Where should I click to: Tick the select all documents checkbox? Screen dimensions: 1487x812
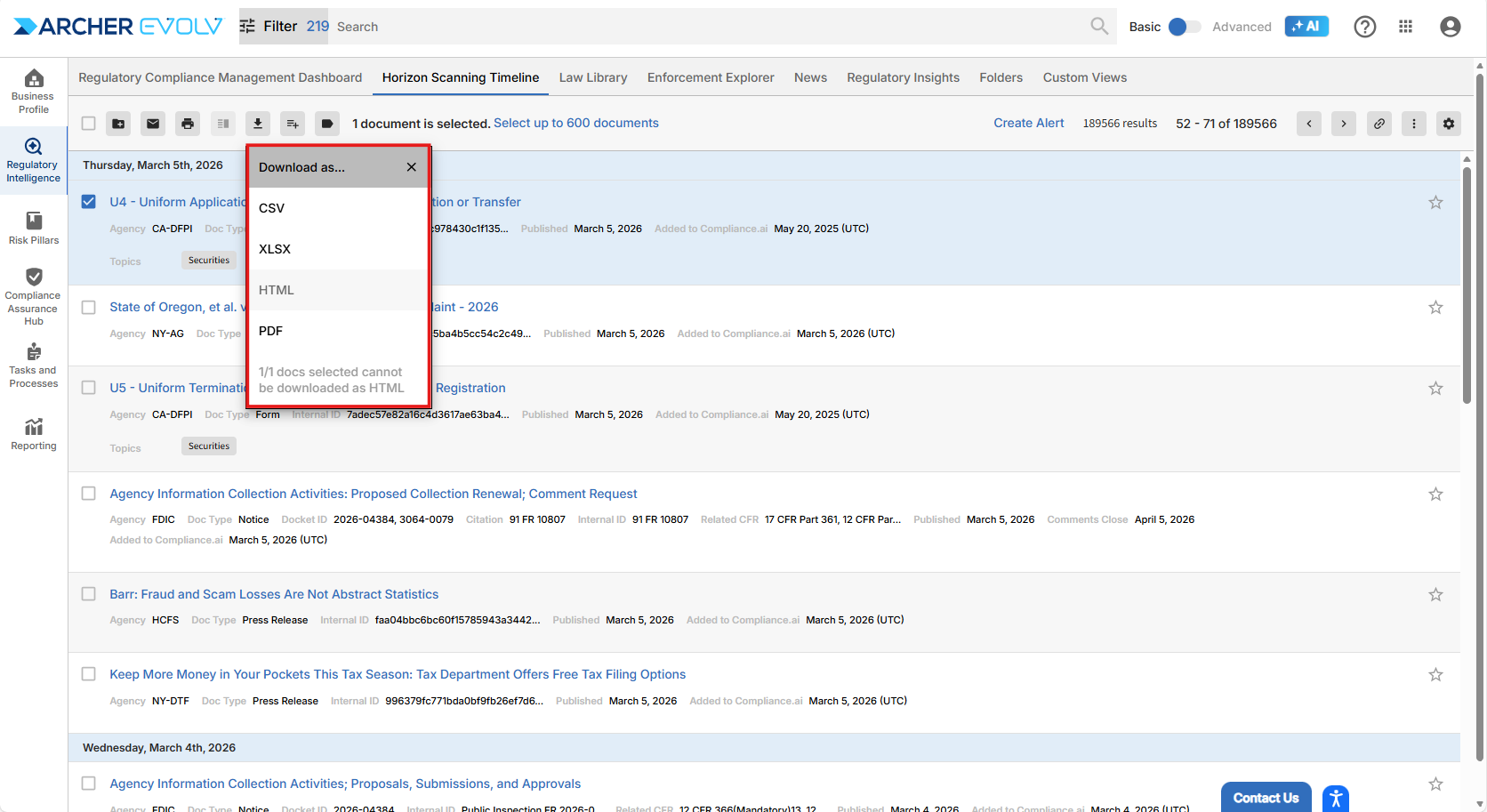(89, 124)
